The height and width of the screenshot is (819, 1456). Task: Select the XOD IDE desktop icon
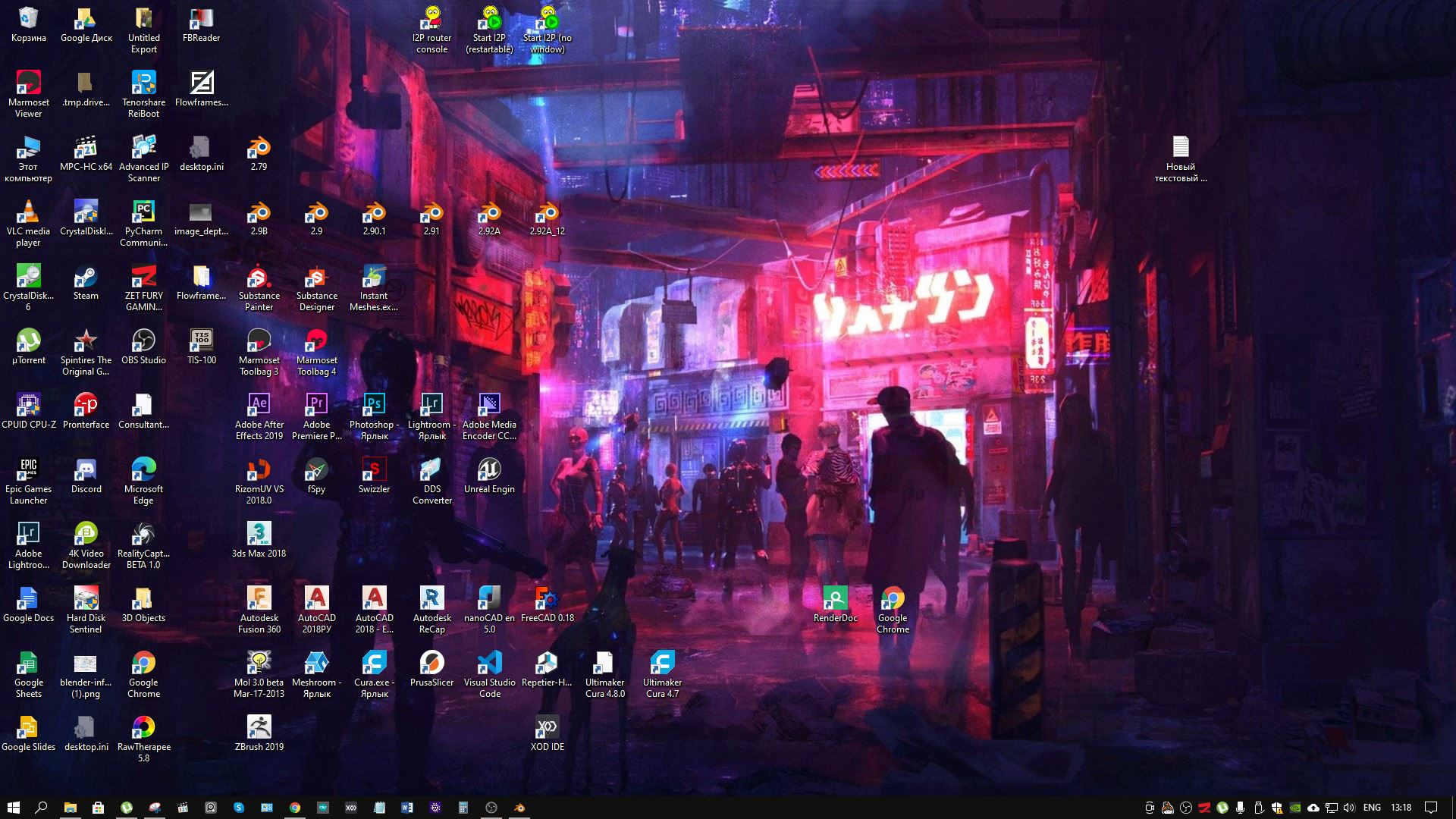(547, 733)
